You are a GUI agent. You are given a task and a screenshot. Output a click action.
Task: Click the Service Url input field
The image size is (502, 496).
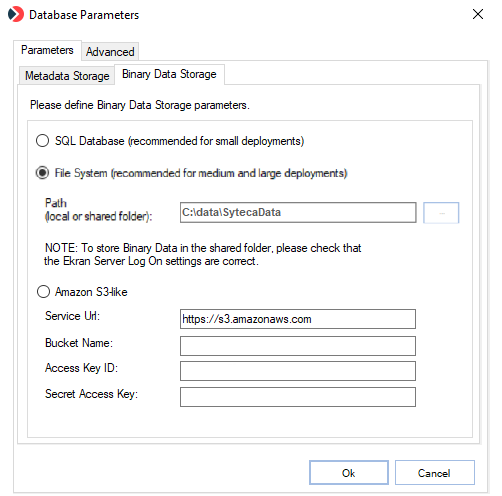pos(298,319)
